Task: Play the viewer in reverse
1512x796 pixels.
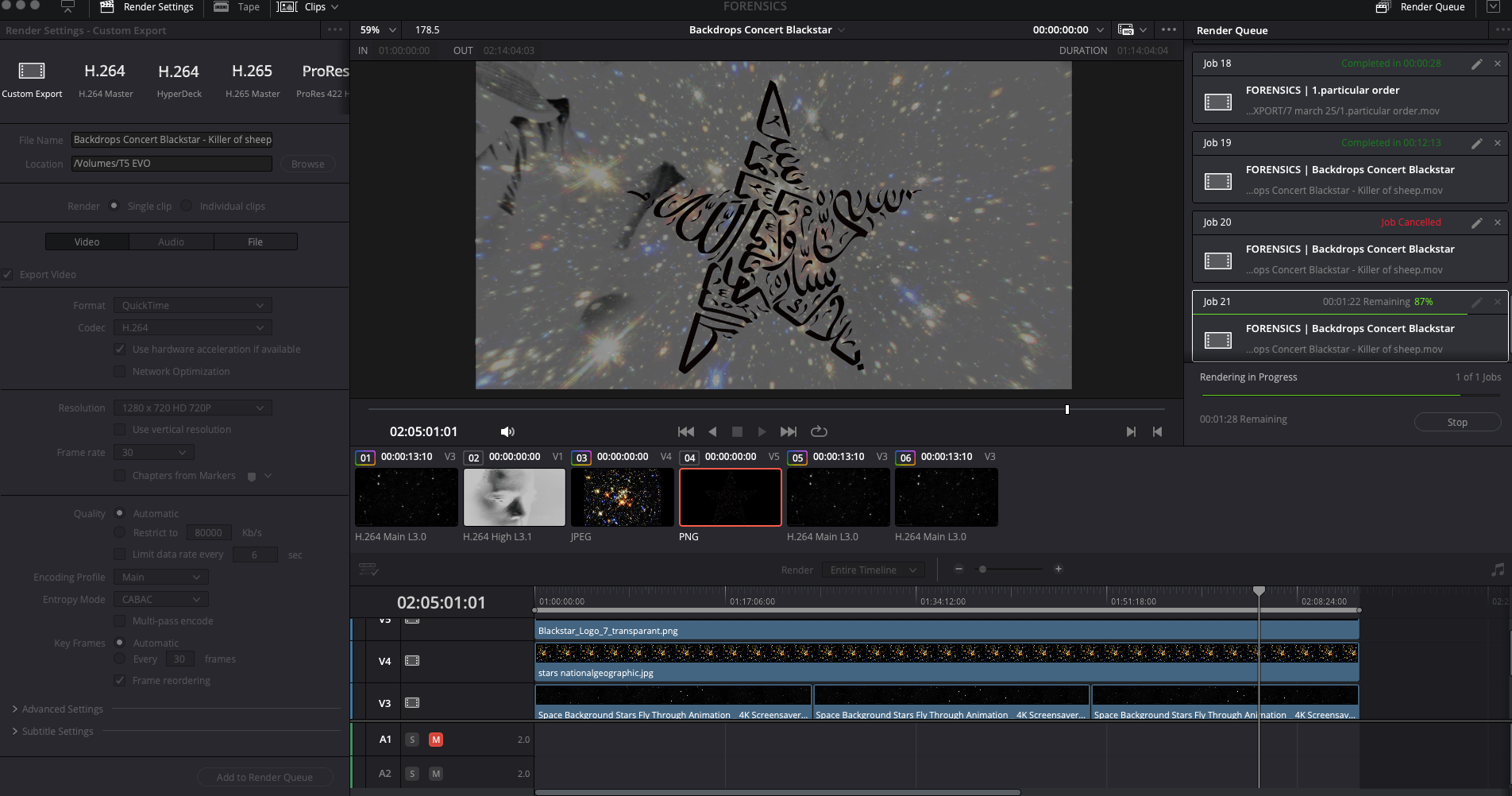Action: [712, 431]
